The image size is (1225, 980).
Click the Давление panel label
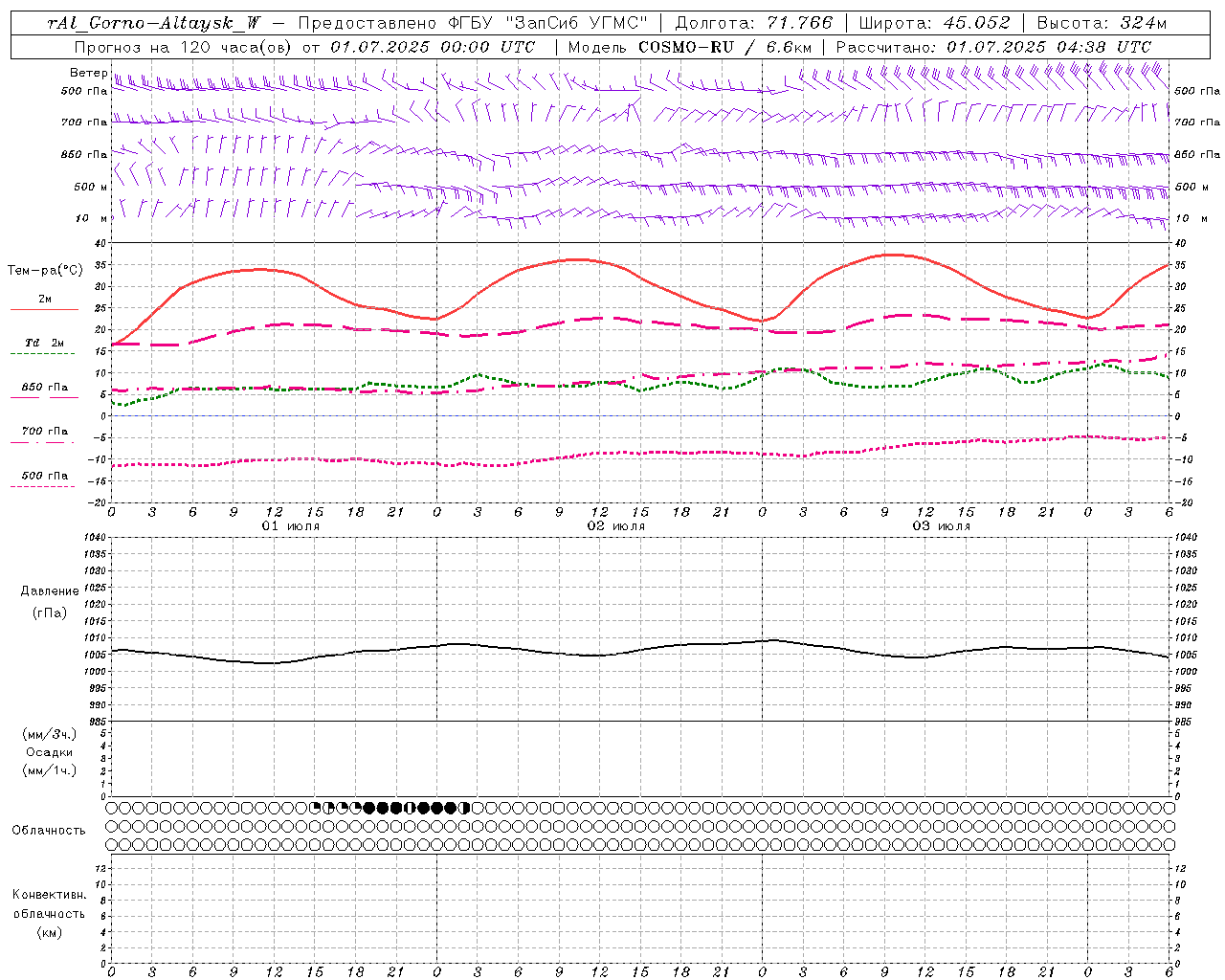(x=50, y=591)
